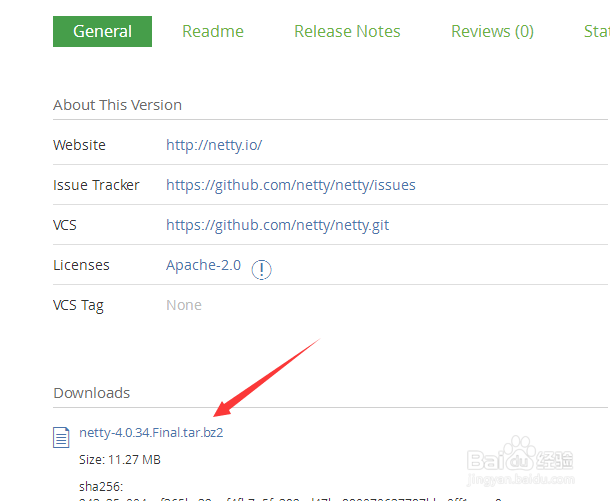
Task: View the Reviews (0) tab
Action: point(492,32)
